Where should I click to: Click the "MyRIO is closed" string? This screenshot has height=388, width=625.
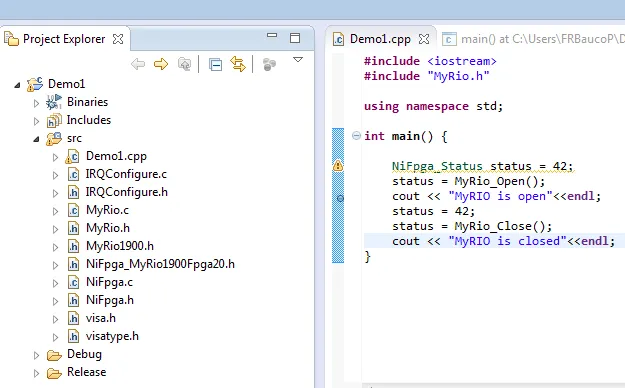(x=507, y=241)
